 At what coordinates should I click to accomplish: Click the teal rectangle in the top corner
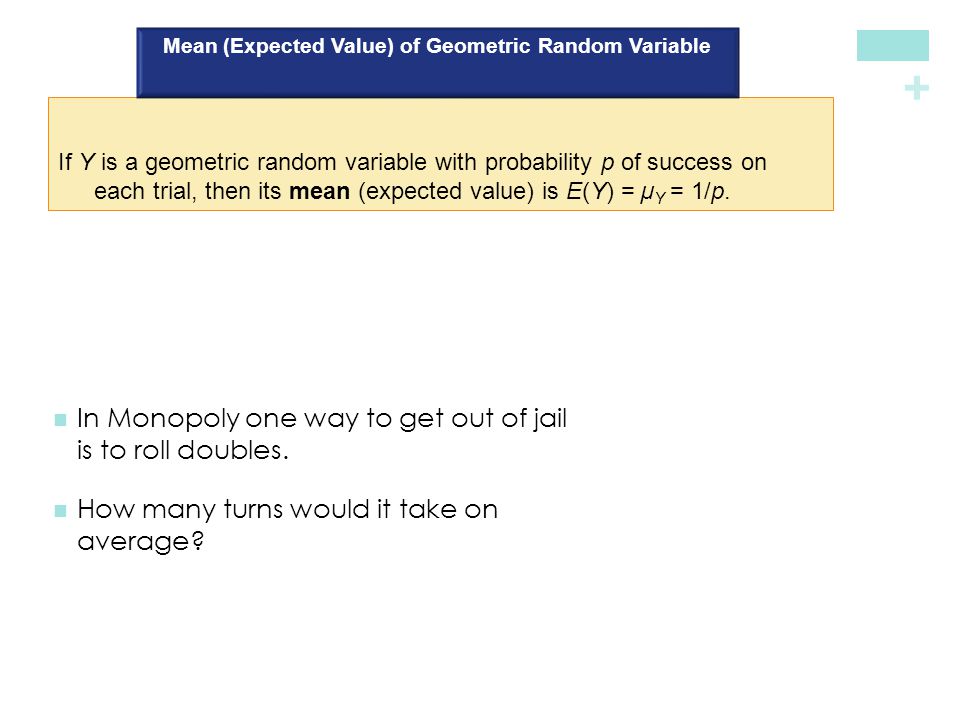pos(893,45)
